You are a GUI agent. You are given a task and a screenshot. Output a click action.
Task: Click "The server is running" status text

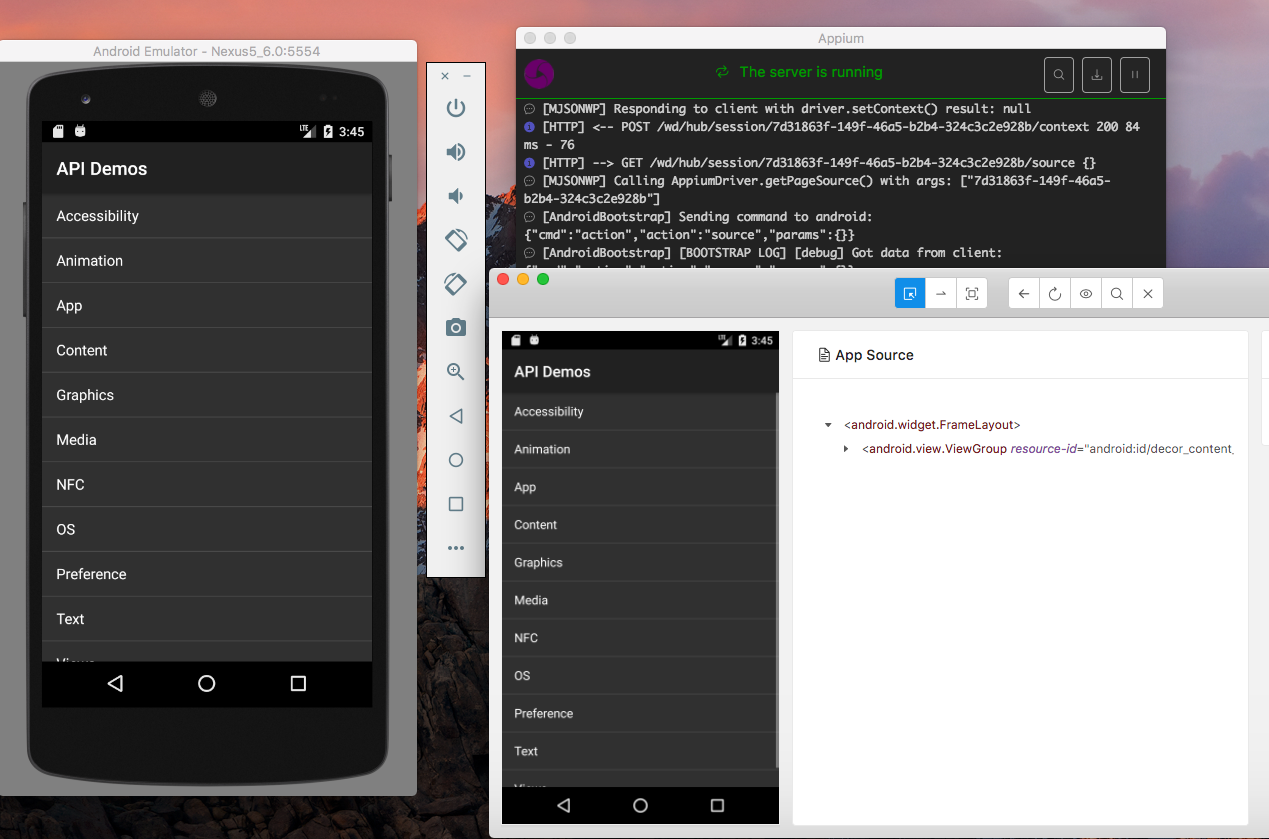811,72
